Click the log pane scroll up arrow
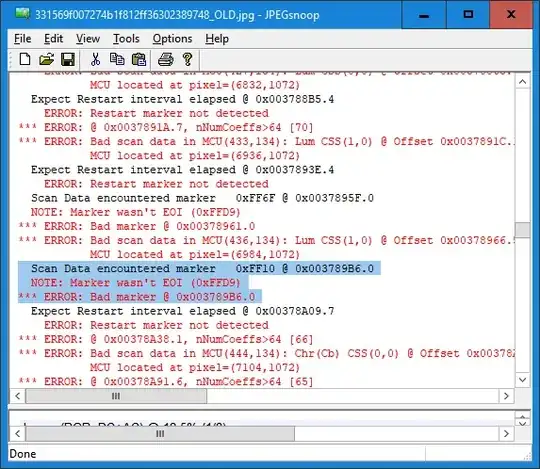The height and width of the screenshot is (469, 540). click(522, 82)
